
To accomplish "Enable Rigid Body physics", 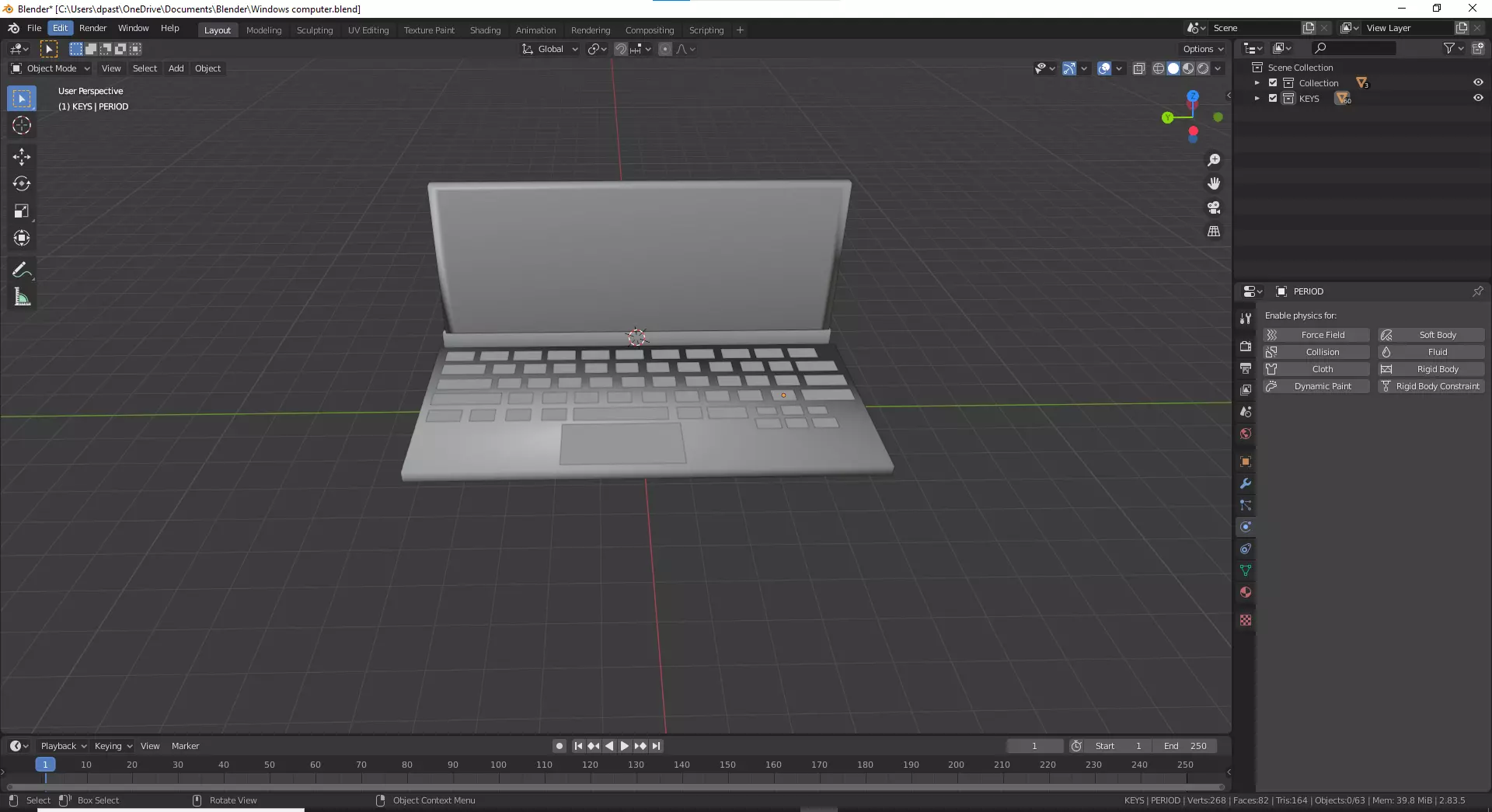I will click(1431, 369).
